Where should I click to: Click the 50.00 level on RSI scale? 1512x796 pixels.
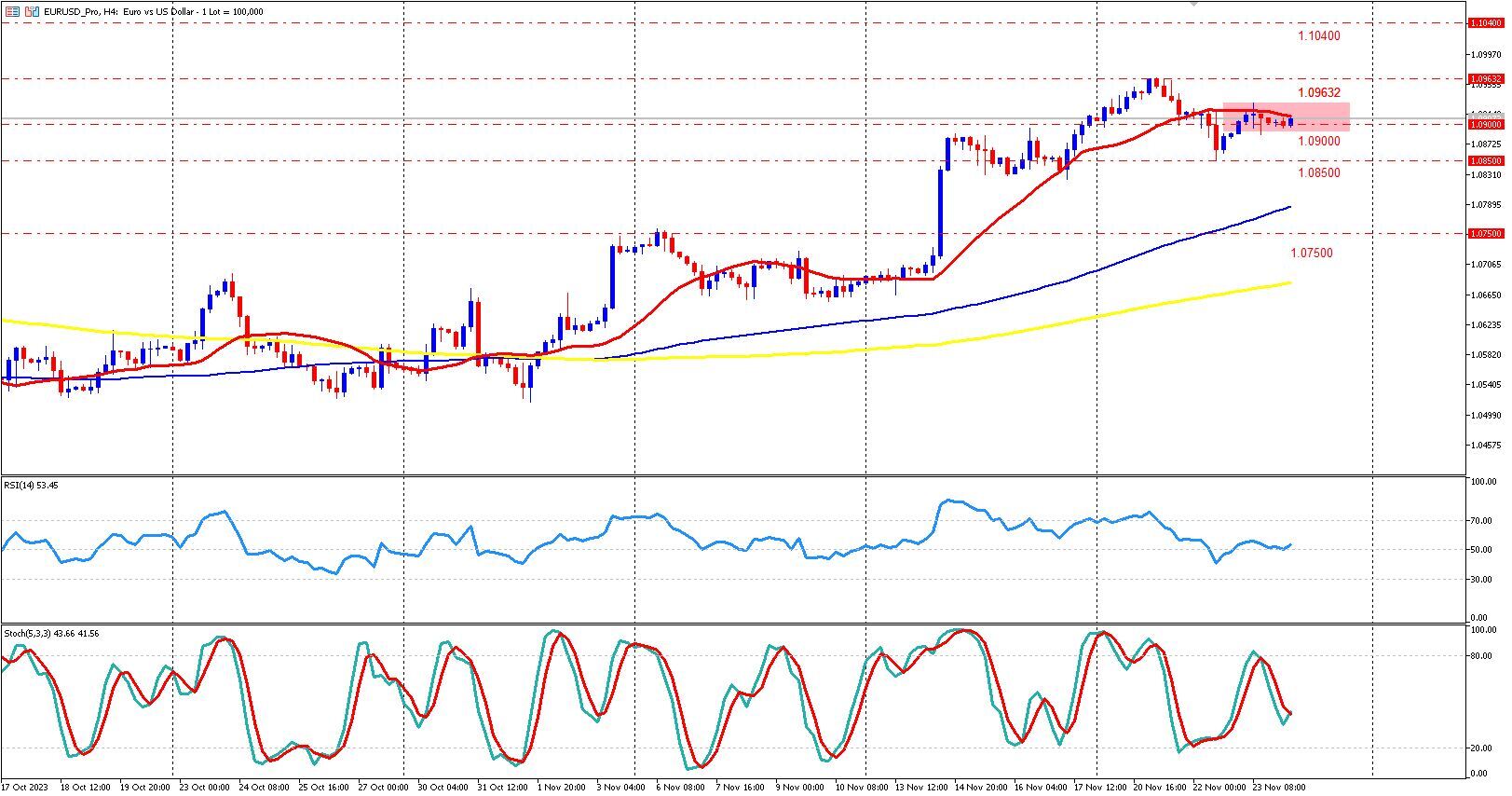[x=1483, y=550]
